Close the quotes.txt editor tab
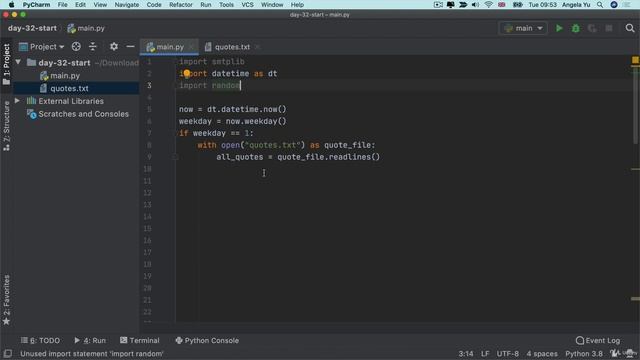The width and height of the screenshot is (640, 360). point(257,47)
